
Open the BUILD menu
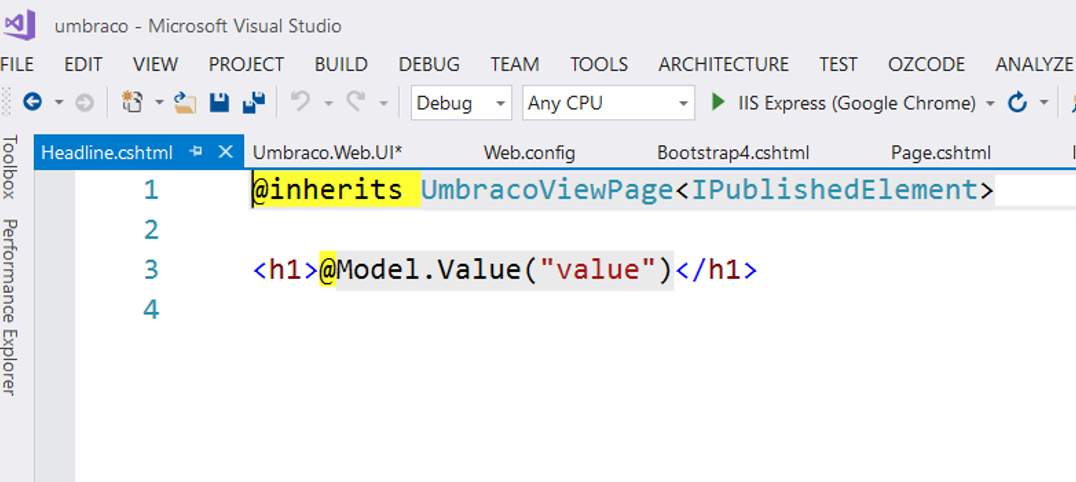[341, 65]
